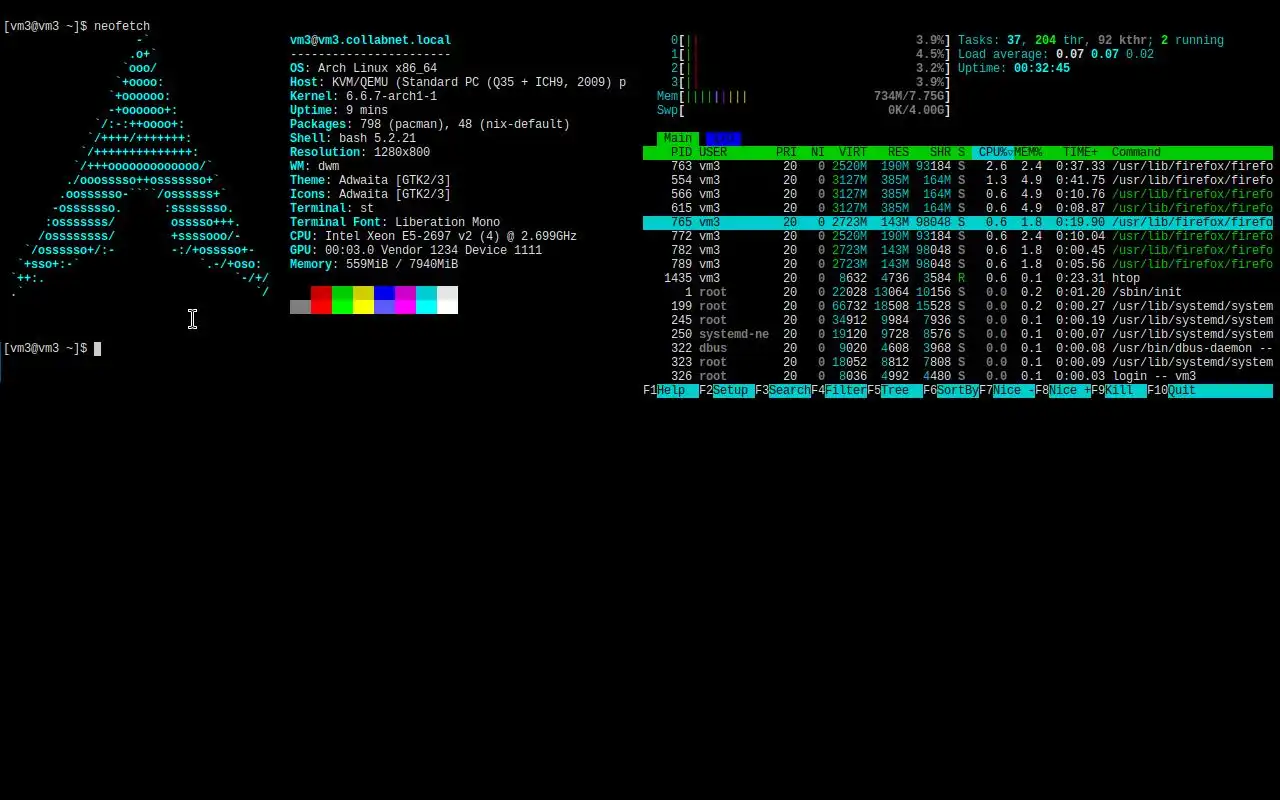Viewport: 1280px width, 800px height.
Task: Sort by the SHR column header
Action: click(940, 152)
